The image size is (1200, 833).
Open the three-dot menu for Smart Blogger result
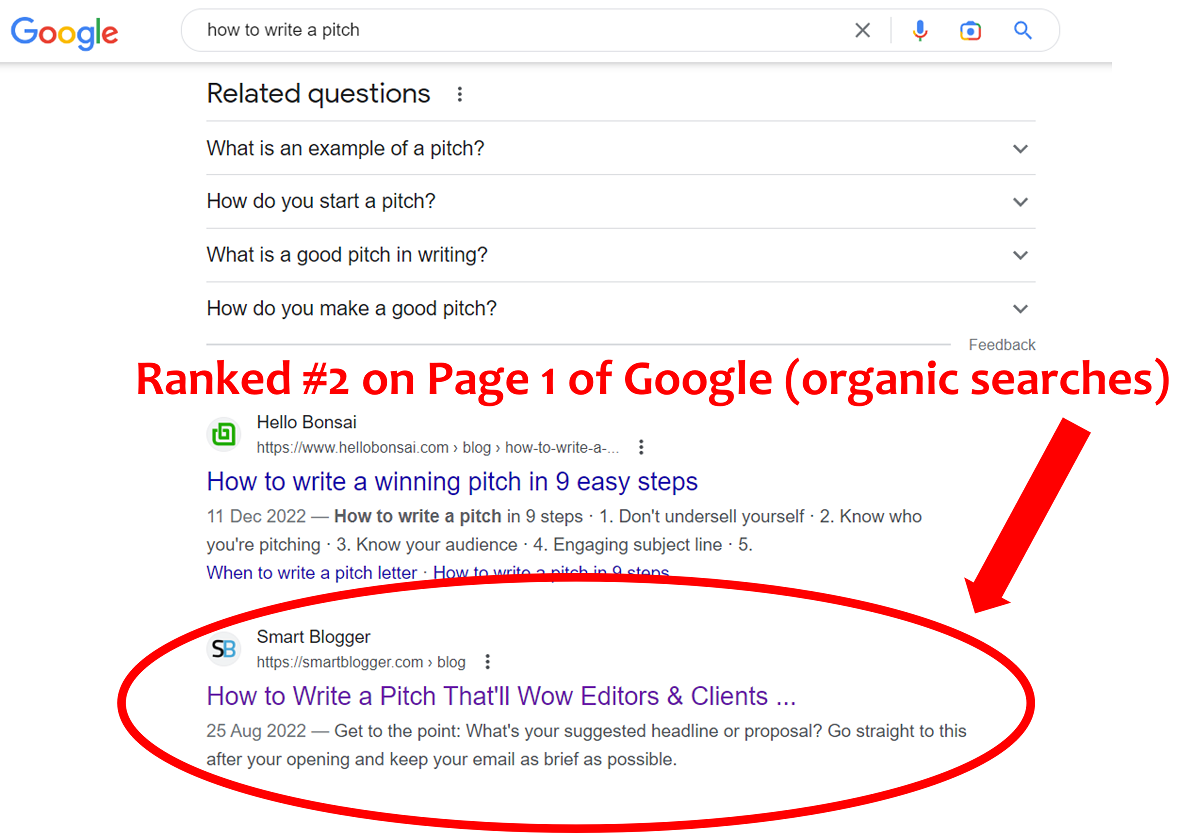(x=488, y=662)
